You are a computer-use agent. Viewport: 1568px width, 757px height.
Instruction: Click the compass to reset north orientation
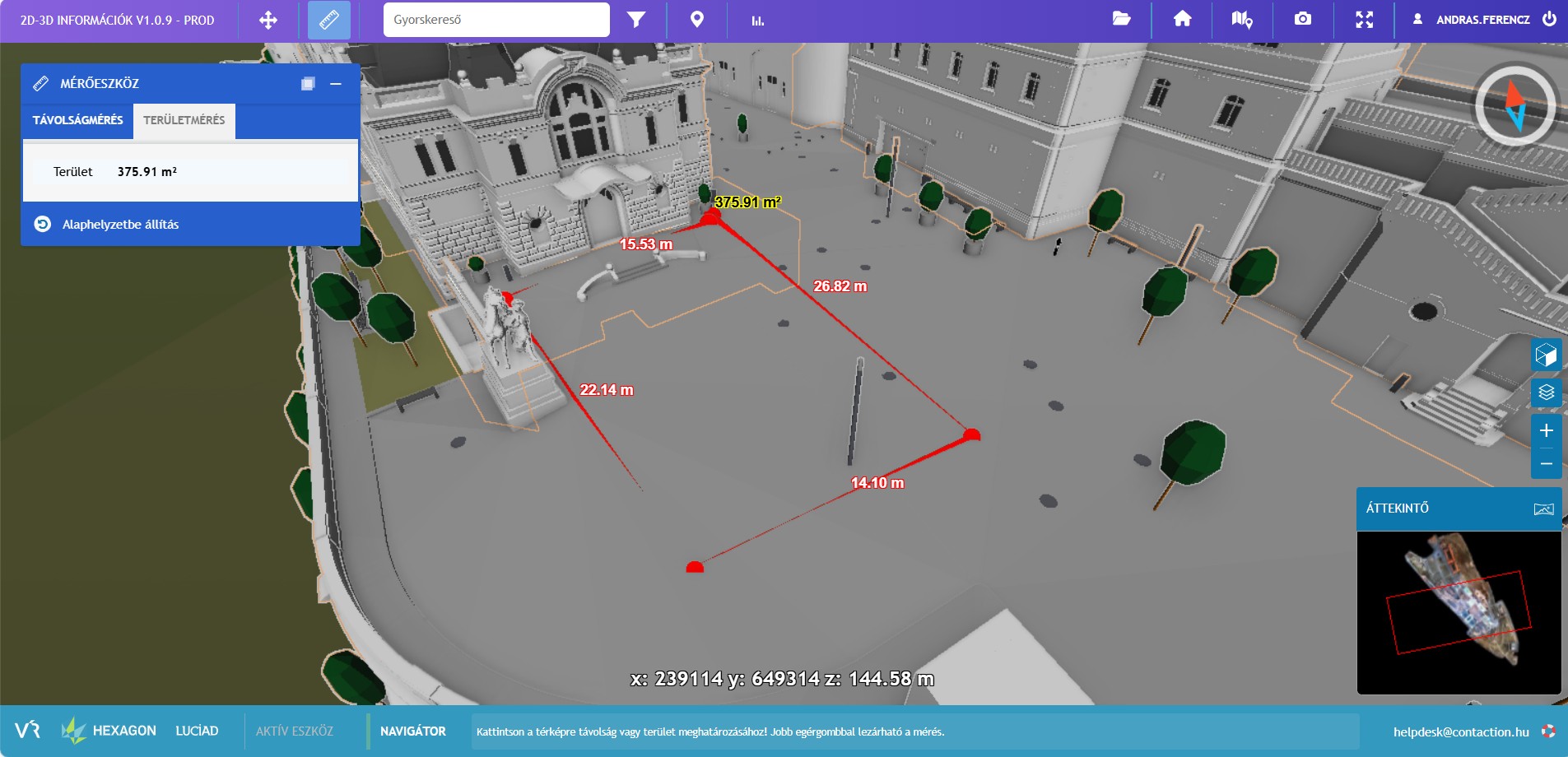coord(1515,106)
